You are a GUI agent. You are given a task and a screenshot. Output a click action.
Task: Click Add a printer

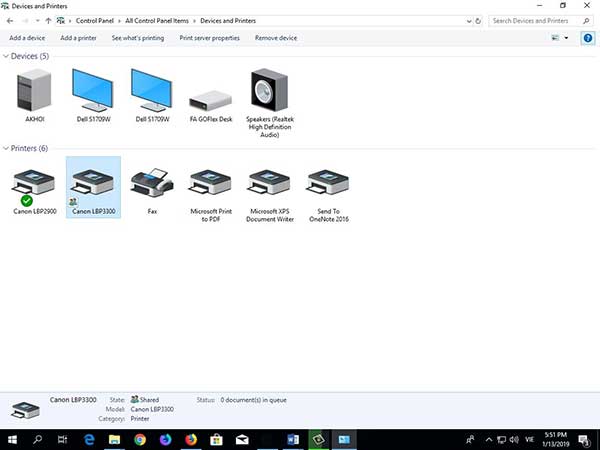[78, 38]
